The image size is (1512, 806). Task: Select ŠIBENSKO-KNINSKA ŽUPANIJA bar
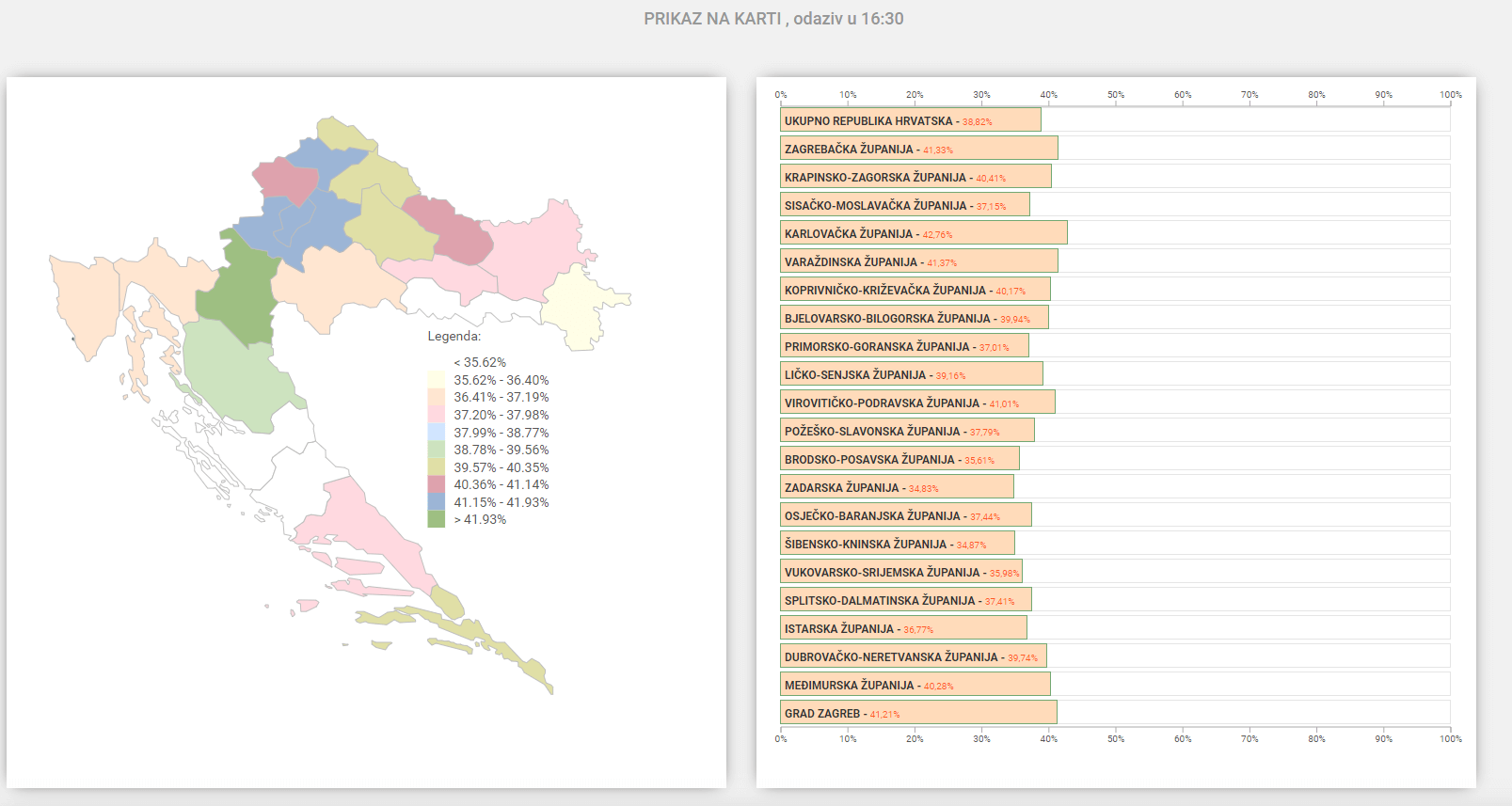tap(897, 544)
